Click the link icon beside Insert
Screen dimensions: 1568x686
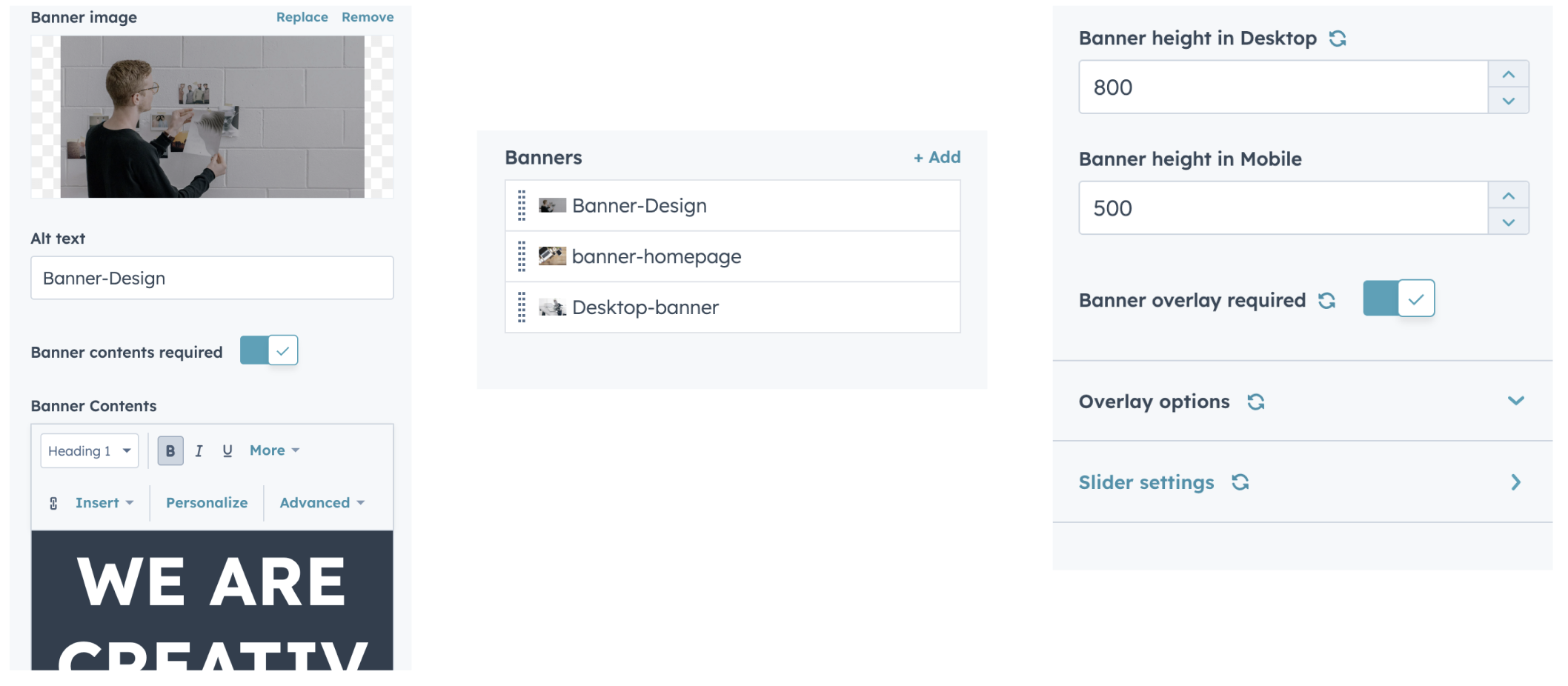[x=53, y=503]
